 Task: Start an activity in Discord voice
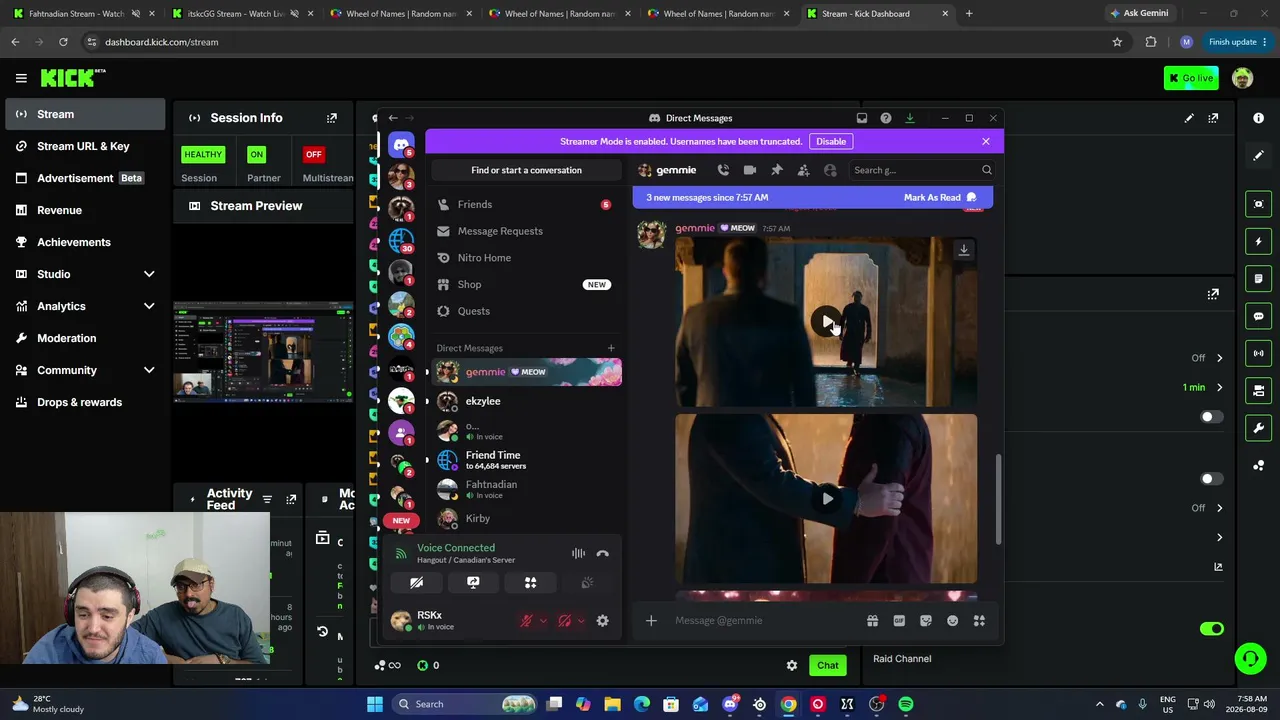(531, 582)
